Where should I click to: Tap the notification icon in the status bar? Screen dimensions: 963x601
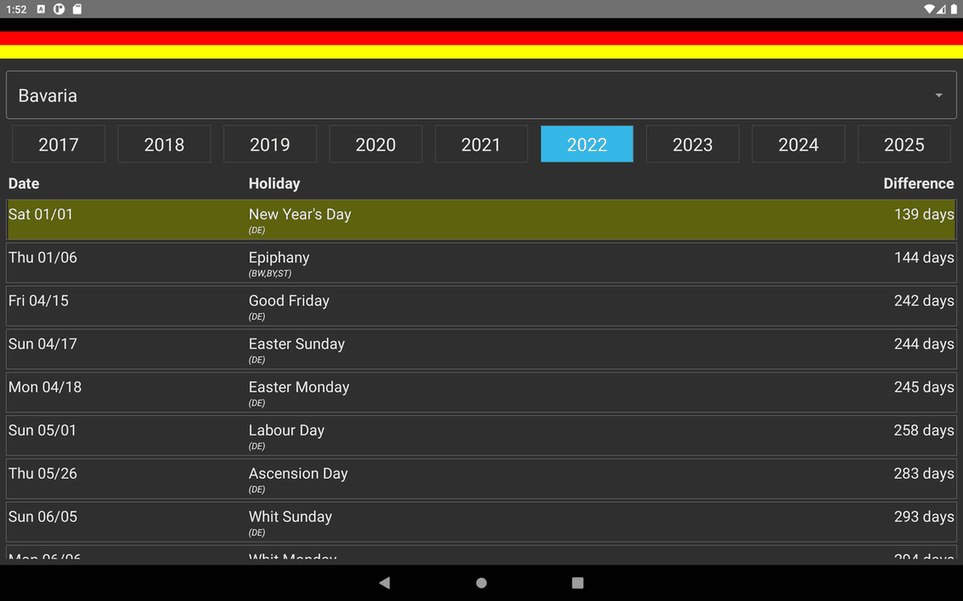point(41,9)
